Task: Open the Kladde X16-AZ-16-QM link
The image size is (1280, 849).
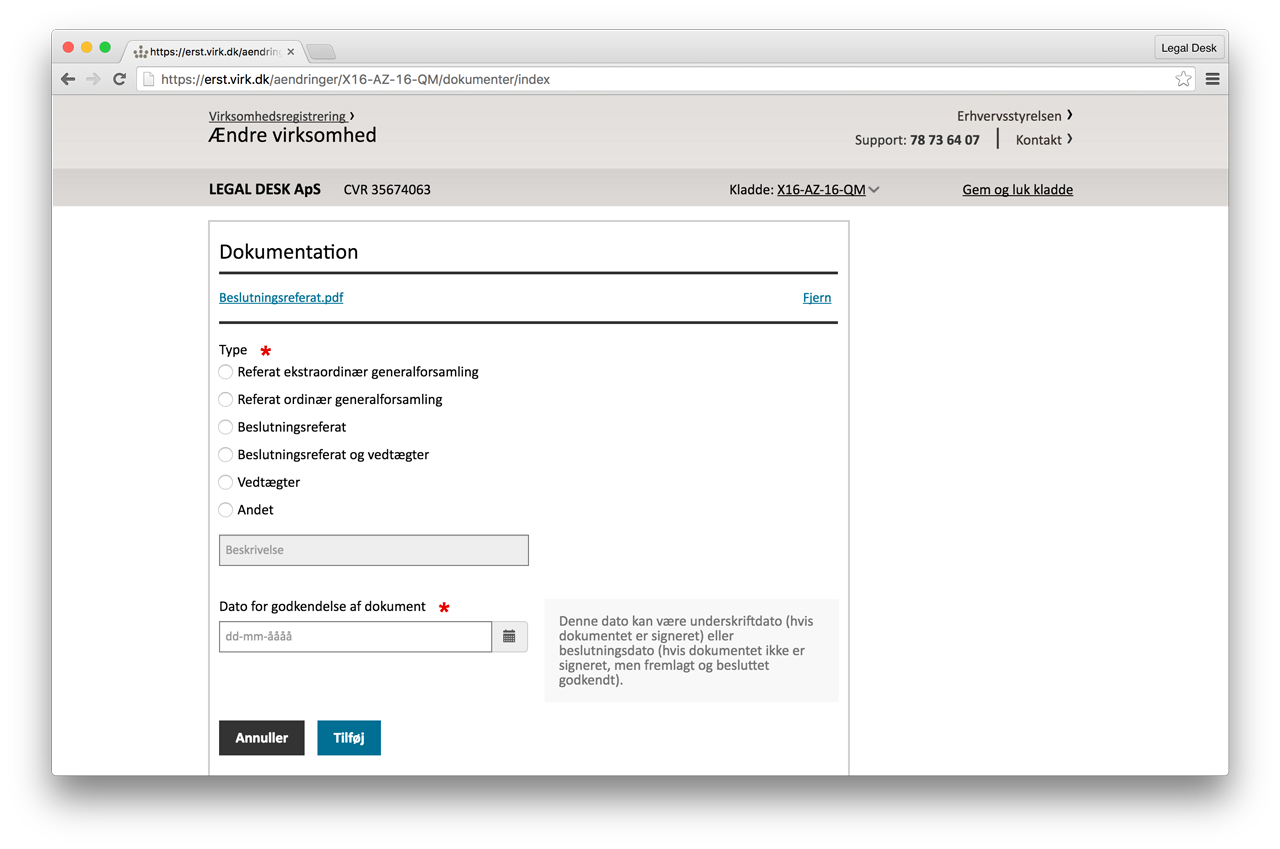Action: pyautogui.click(x=821, y=190)
